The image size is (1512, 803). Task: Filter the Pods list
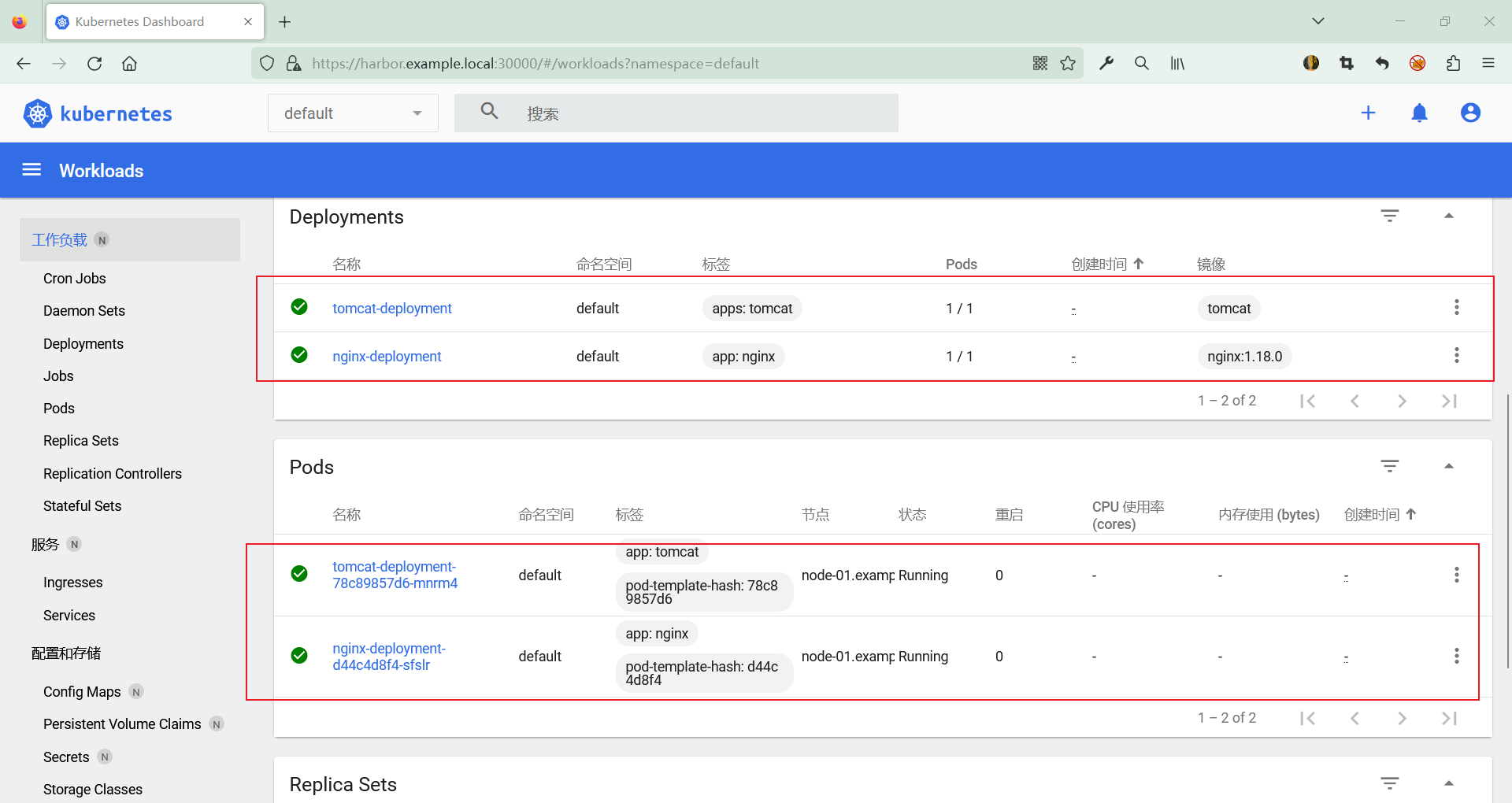[x=1390, y=466]
